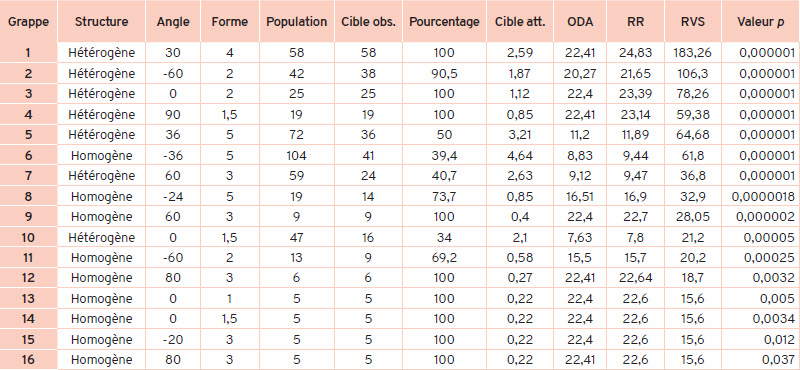This screenshot has height=370, width=800.
Task: Select grappe number 16 row label
Action: coord(29,360)
